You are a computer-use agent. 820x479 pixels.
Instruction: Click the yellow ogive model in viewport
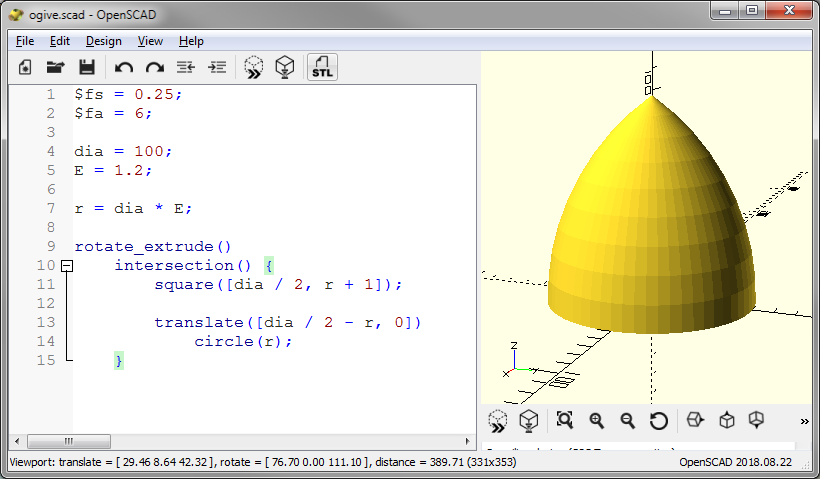[x=650, y=230]
